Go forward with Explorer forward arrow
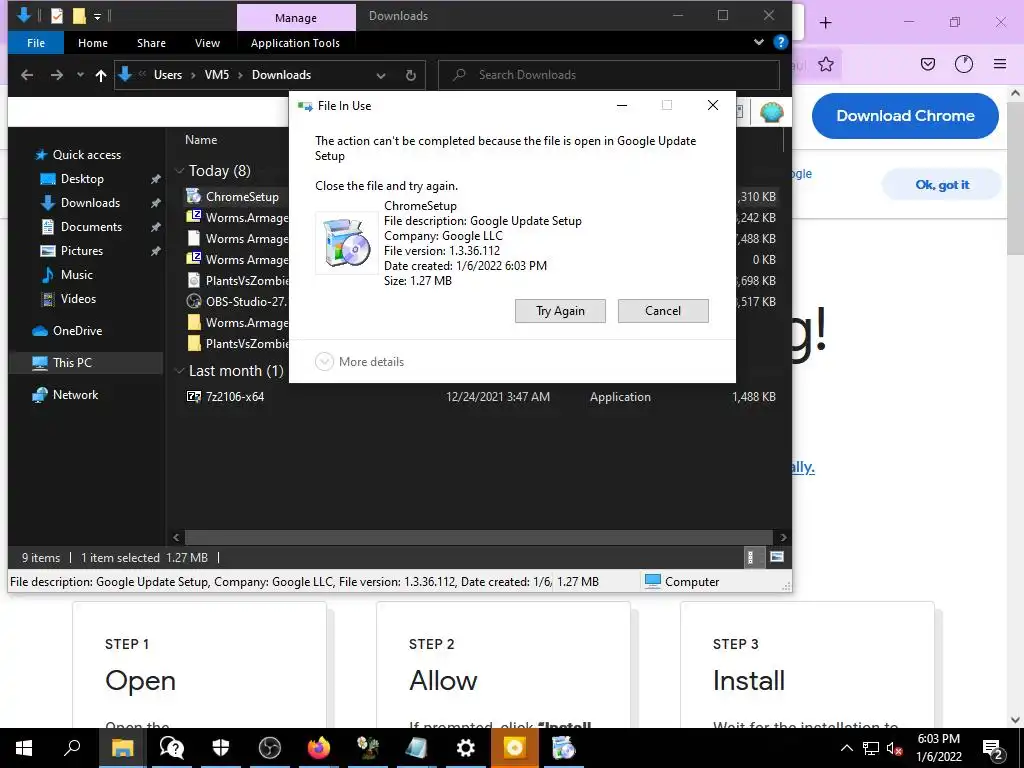 coord(57,75)
